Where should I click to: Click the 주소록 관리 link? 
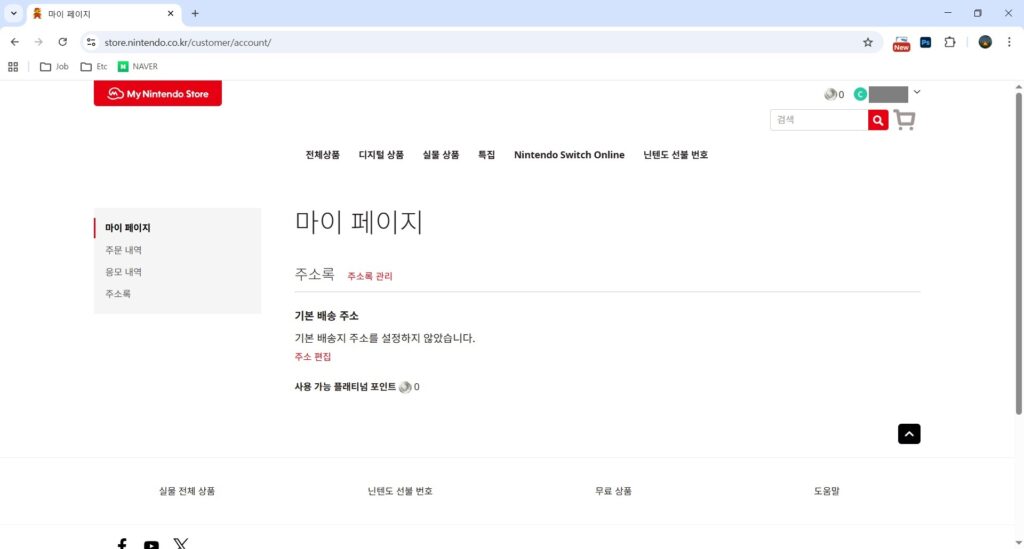point(370,276)
